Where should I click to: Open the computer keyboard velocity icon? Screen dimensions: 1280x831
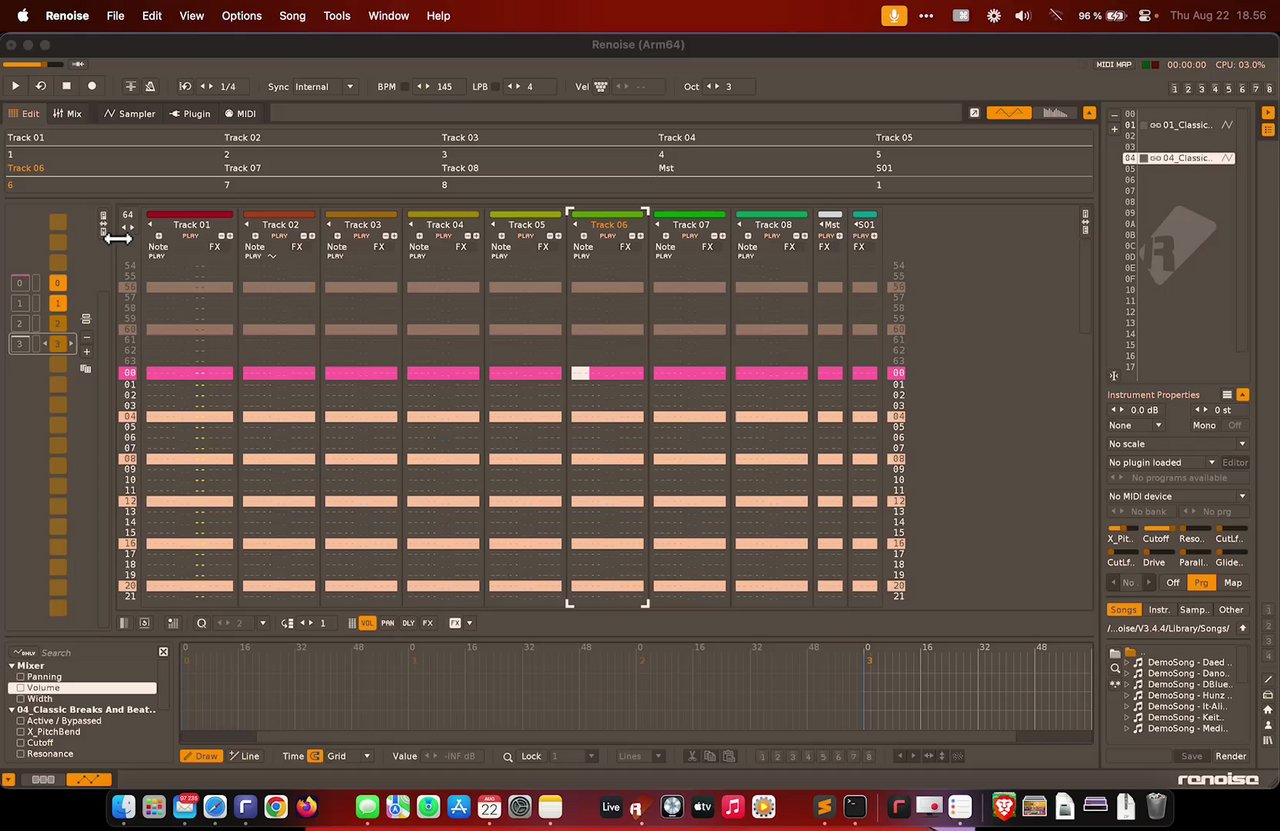pos(601,87)
